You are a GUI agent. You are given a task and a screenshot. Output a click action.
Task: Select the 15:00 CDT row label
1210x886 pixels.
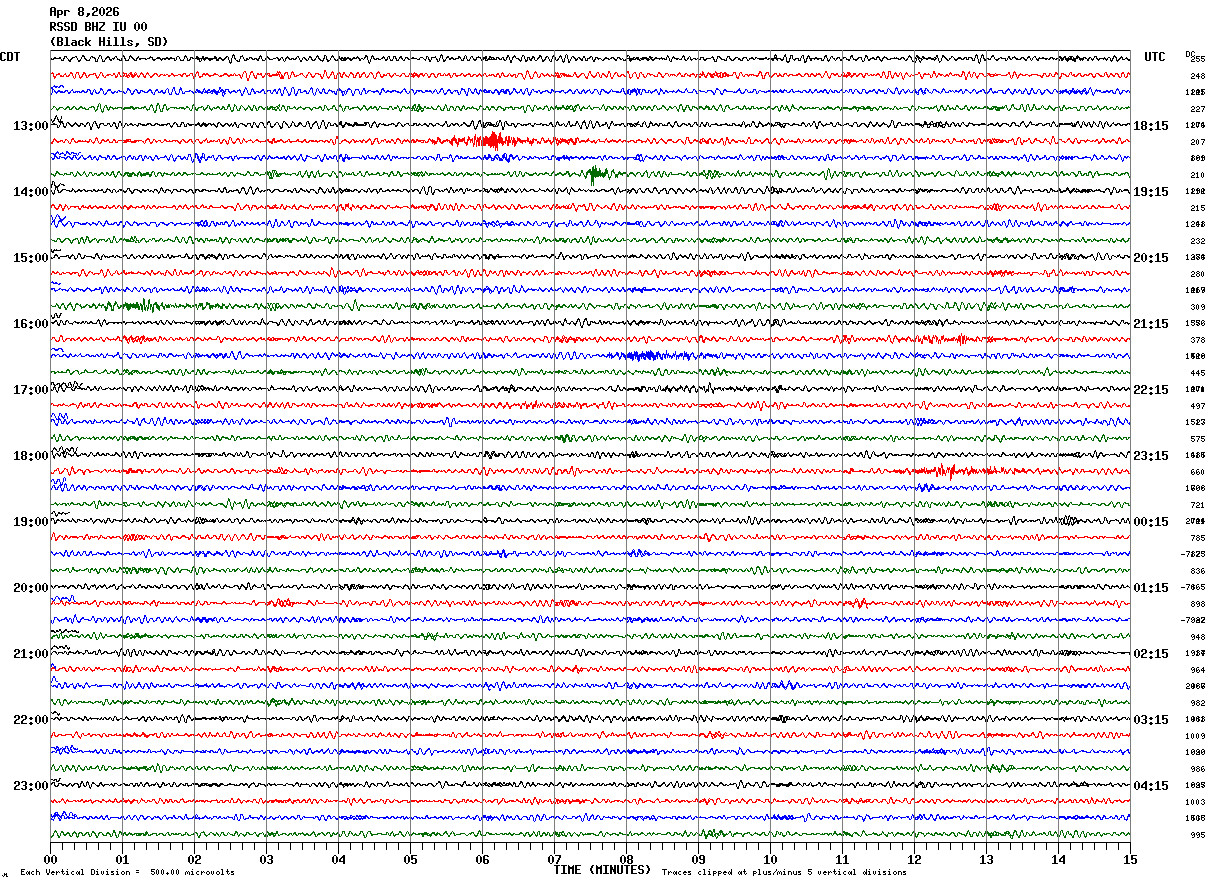tap(31, 258)
